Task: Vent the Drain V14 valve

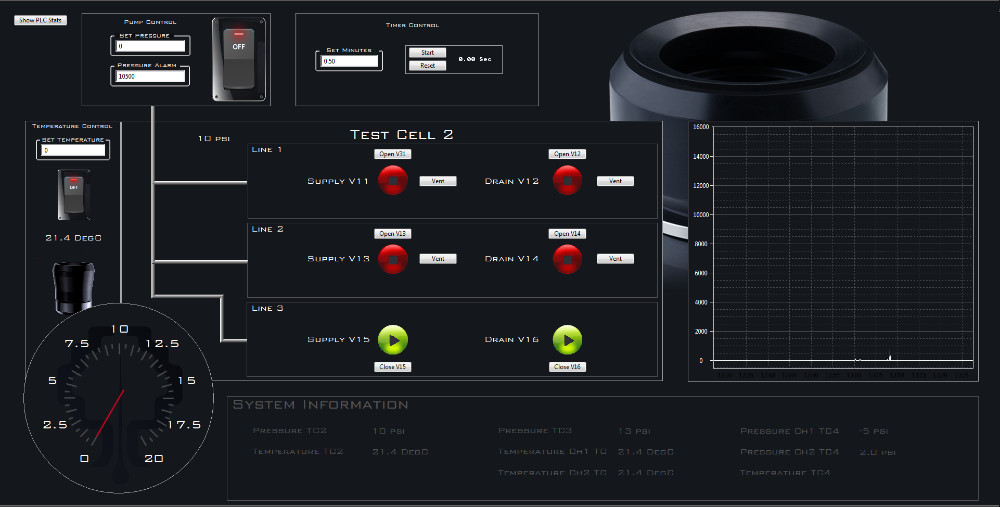Action: [615, 259]
